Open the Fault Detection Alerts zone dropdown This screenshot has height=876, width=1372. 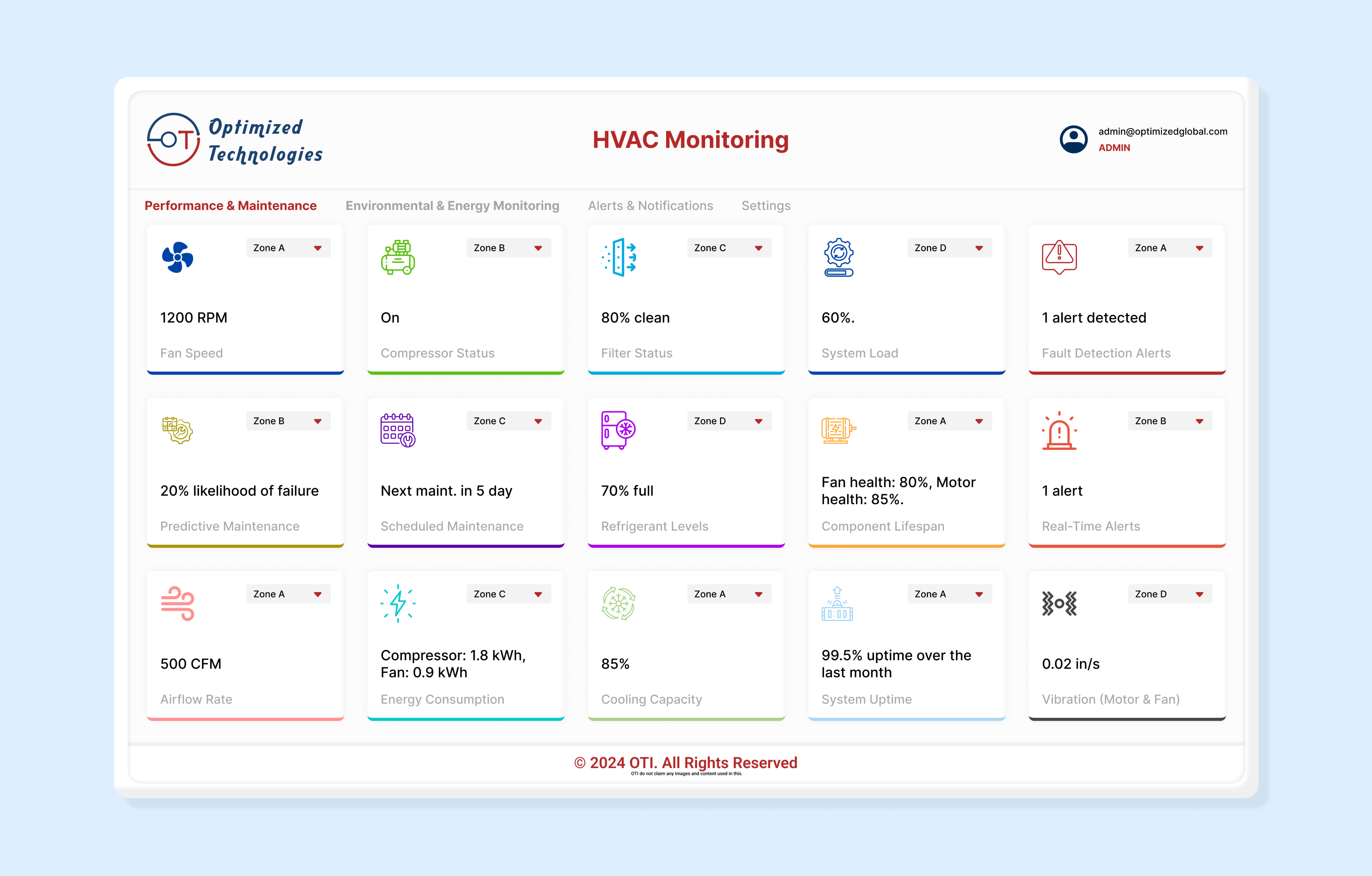tap(1170, 248)
